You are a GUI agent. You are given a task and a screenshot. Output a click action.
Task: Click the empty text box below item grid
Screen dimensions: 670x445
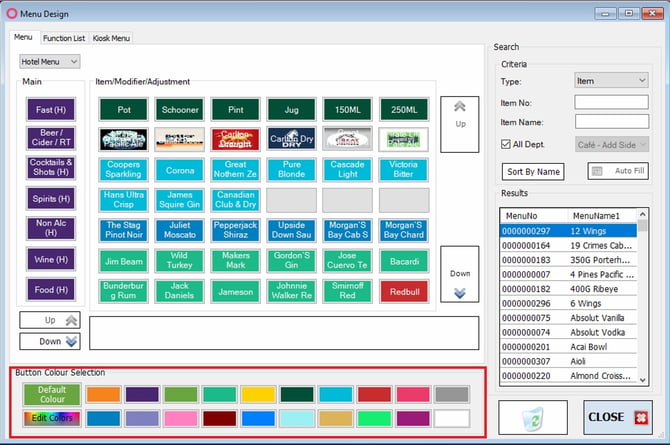click(x=284, y=333)
